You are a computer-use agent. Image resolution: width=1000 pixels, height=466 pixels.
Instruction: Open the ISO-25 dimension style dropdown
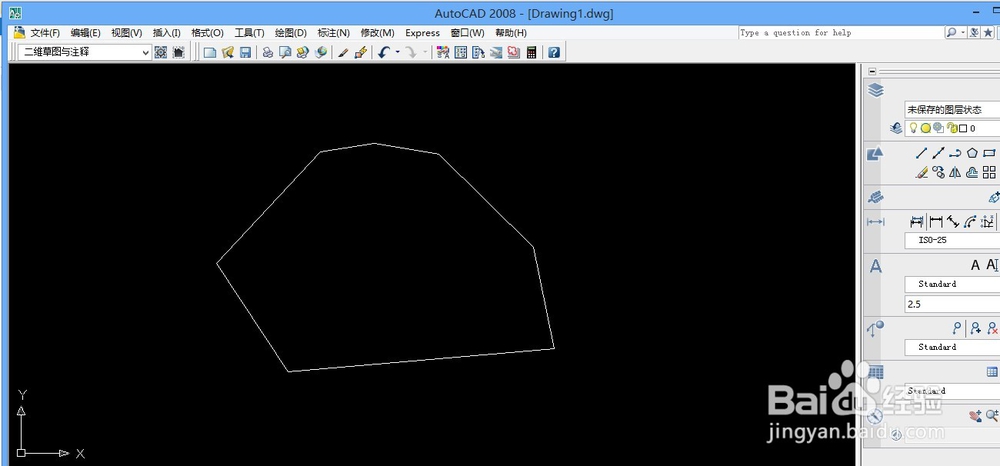click(952, 240)
